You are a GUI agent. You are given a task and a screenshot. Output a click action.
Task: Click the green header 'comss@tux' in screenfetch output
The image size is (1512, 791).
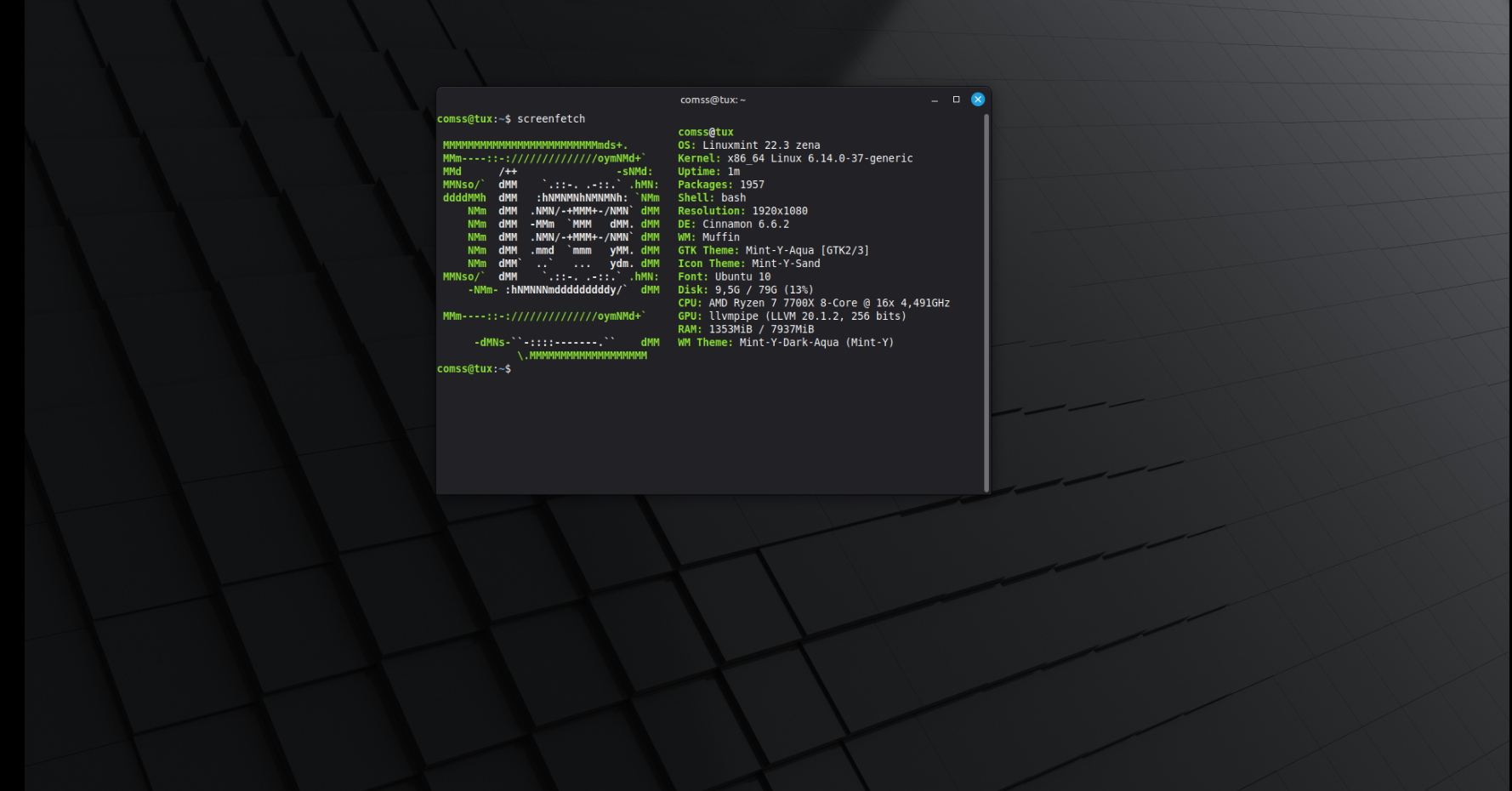coord(706,132)
